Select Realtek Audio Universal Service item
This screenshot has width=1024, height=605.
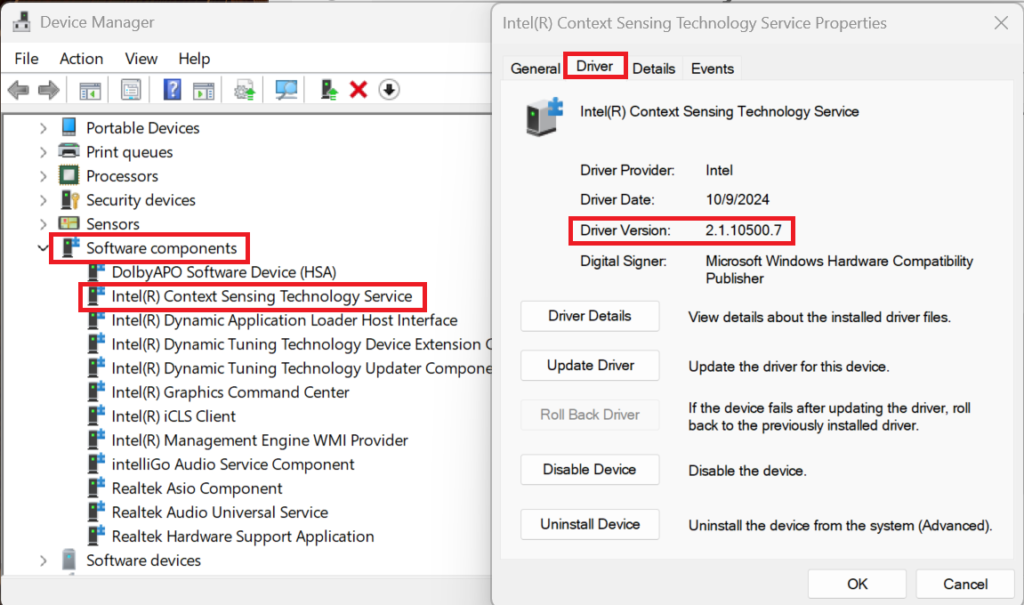(x=219, y=512)
